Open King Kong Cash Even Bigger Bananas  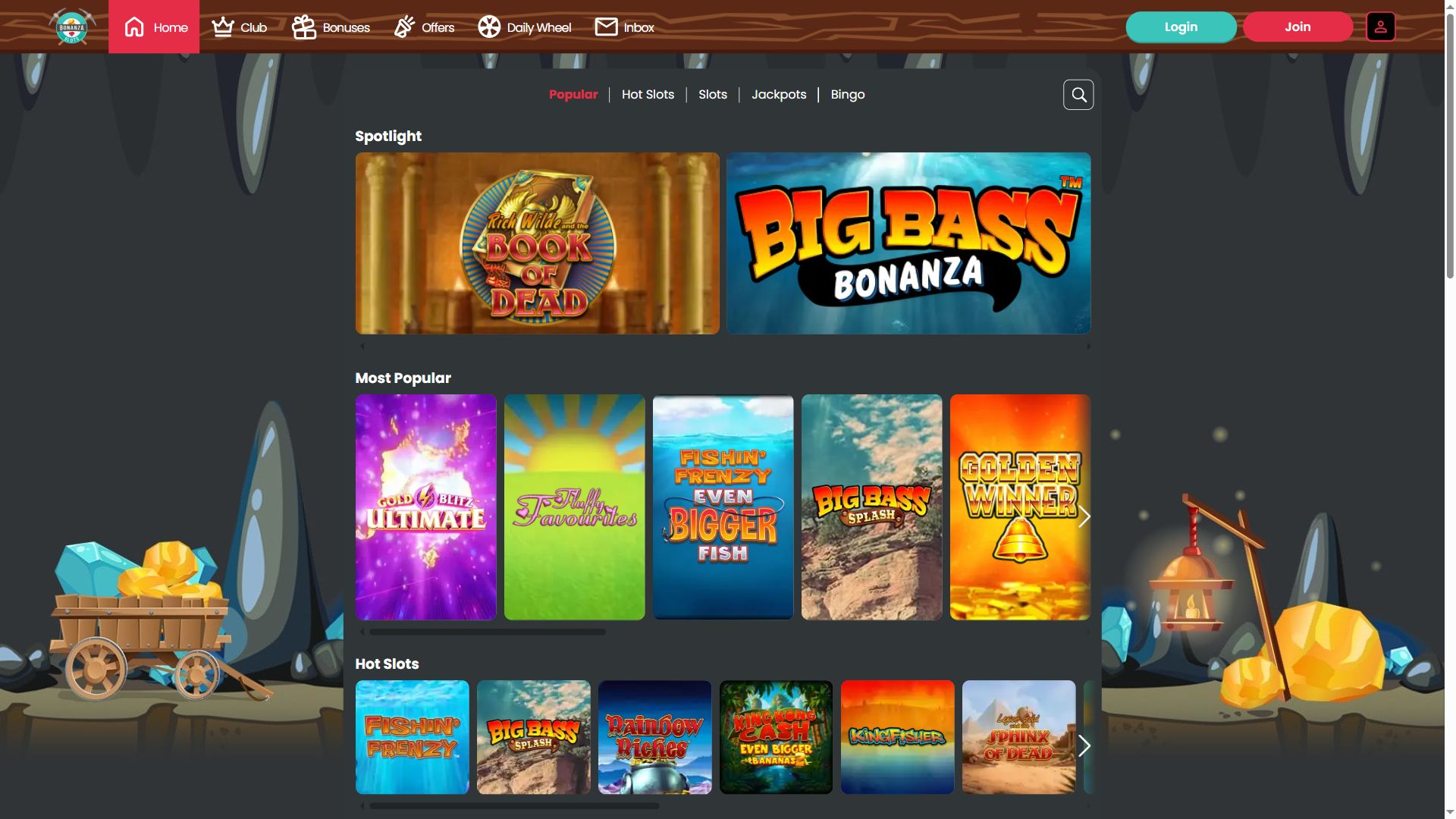[776, 737]
